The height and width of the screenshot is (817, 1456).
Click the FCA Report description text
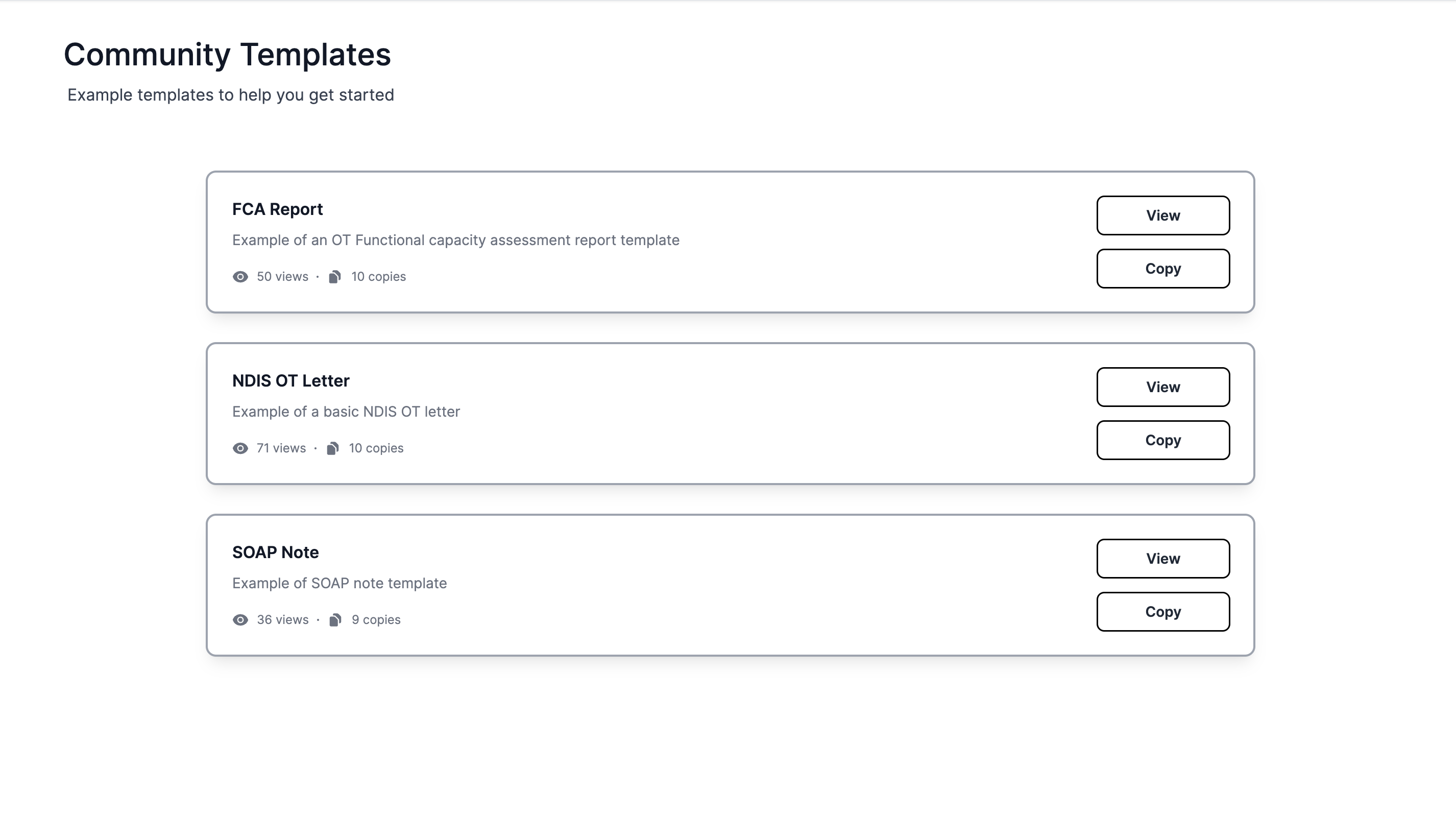[455, 241]
